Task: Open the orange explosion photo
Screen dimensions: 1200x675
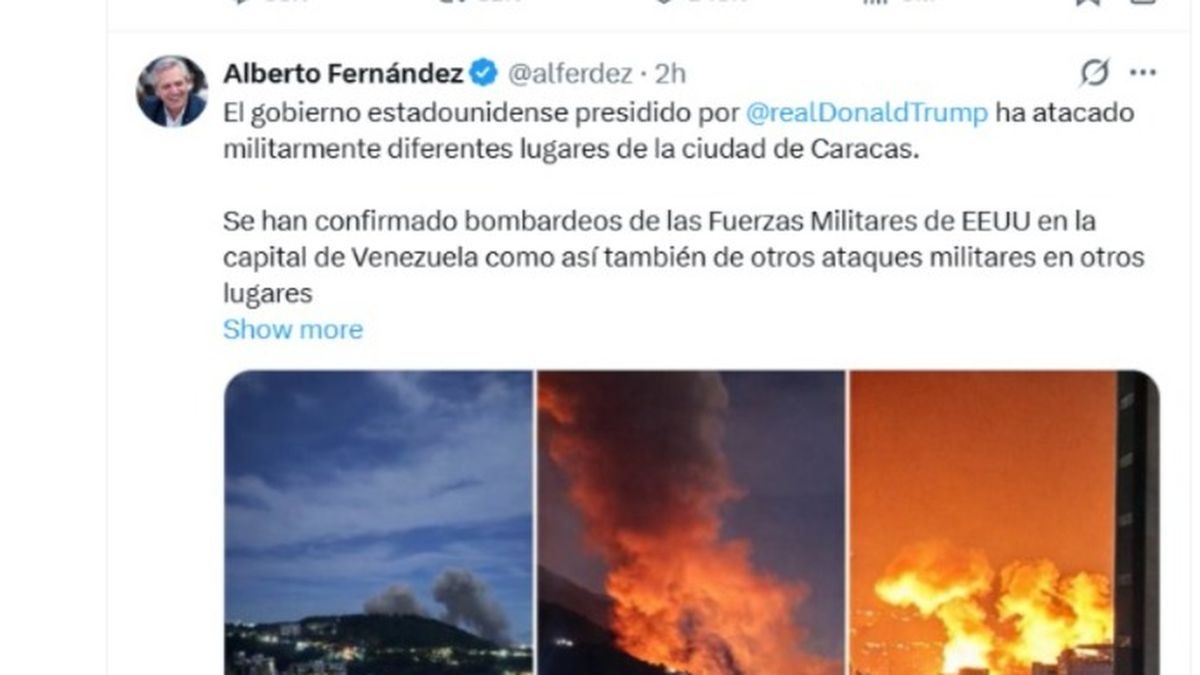Action: (1004, 522)
